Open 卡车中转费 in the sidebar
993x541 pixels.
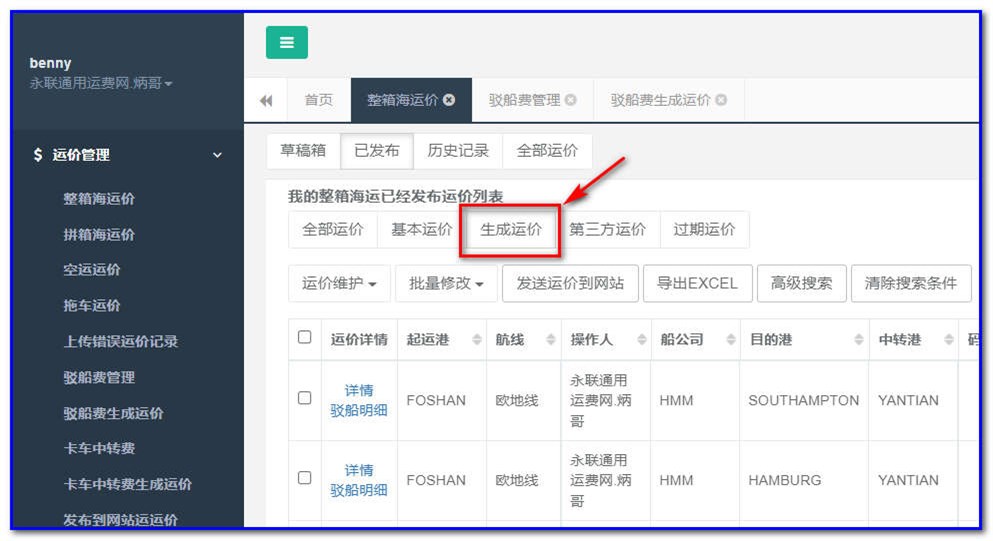[x=99, y=449]
